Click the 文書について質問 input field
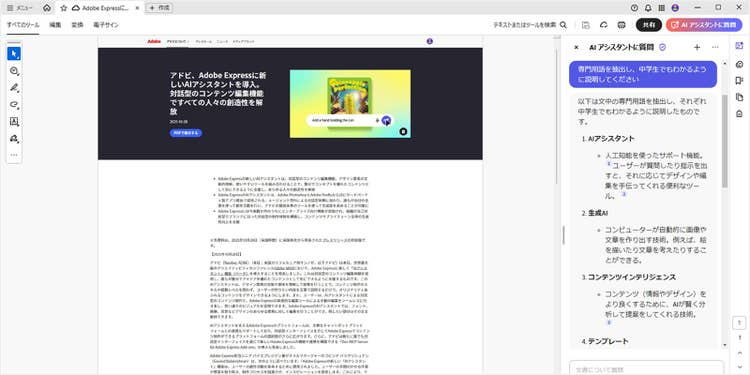The width and height of the screenshot is (750, 375). click(646, 368)
